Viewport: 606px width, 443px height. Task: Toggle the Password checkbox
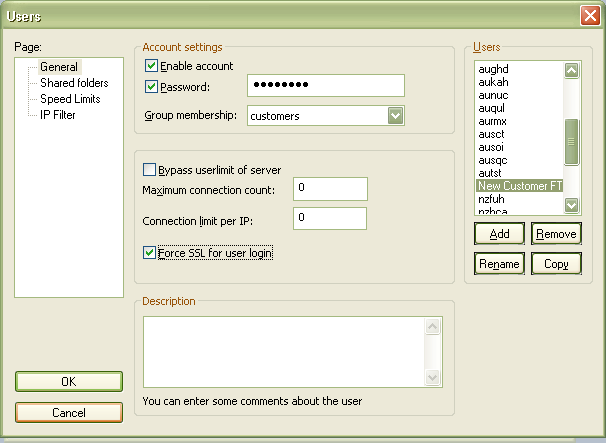tap(152, 87)
